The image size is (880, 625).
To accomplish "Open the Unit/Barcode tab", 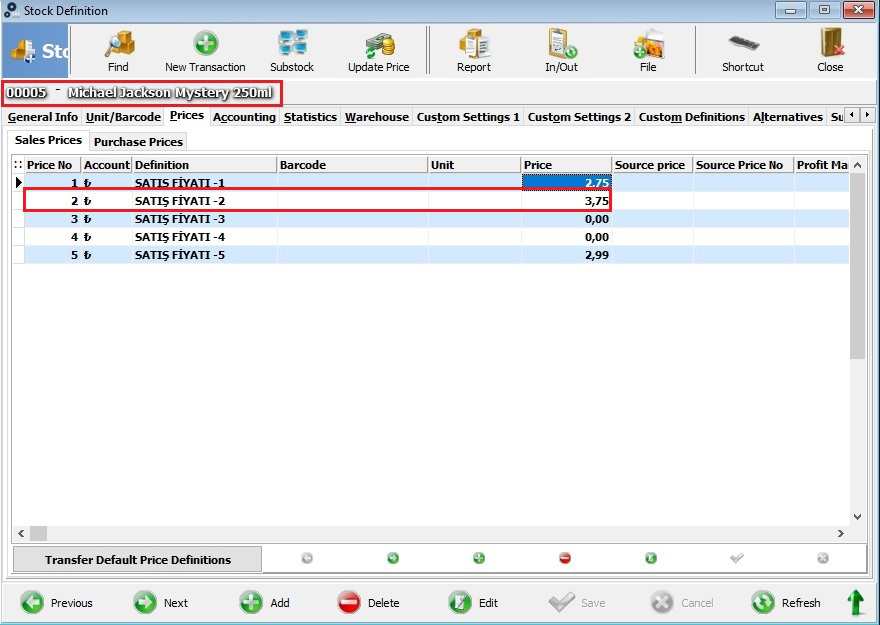I will coord(123,117).
